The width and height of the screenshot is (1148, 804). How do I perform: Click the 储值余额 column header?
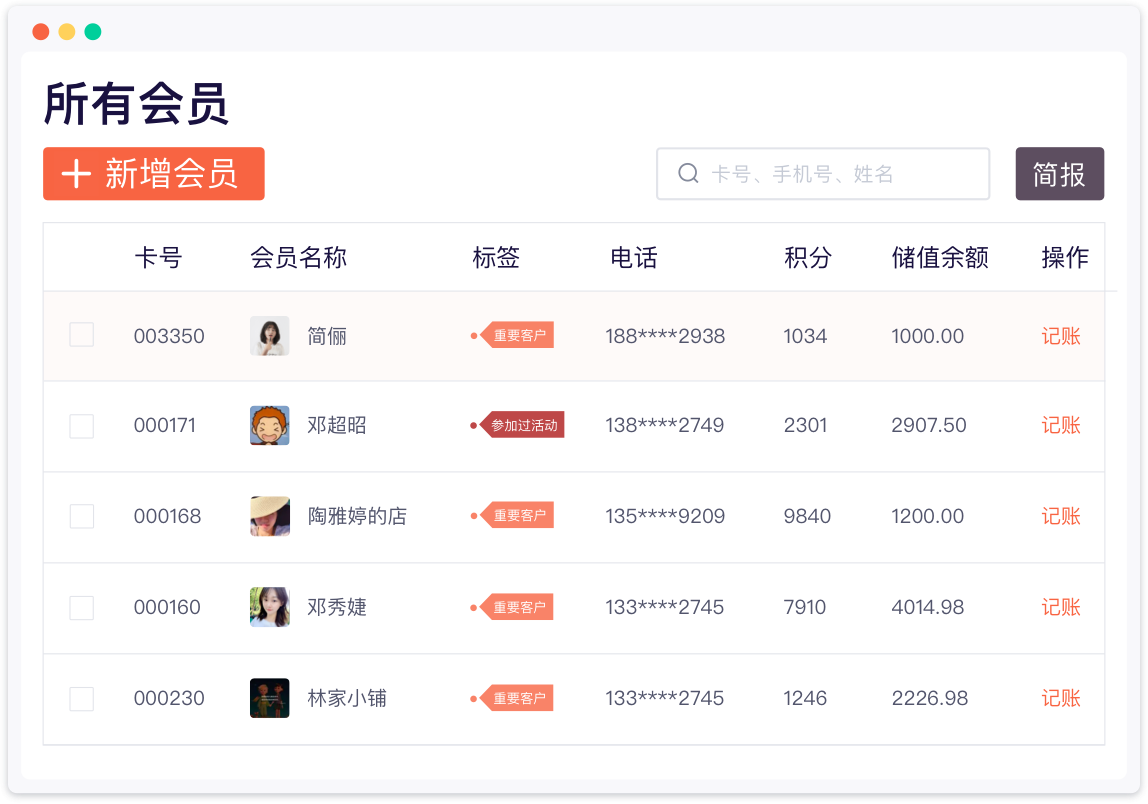click(x=939, y=258)
